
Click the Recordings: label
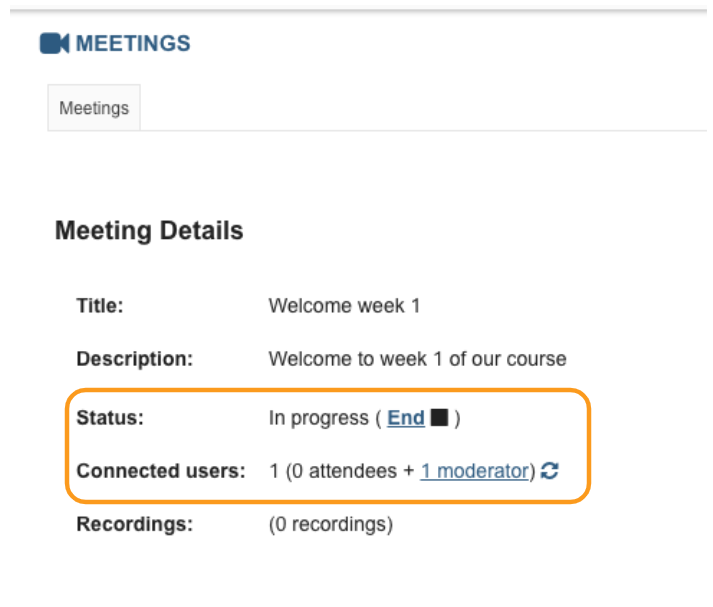(x=135, y=524)
